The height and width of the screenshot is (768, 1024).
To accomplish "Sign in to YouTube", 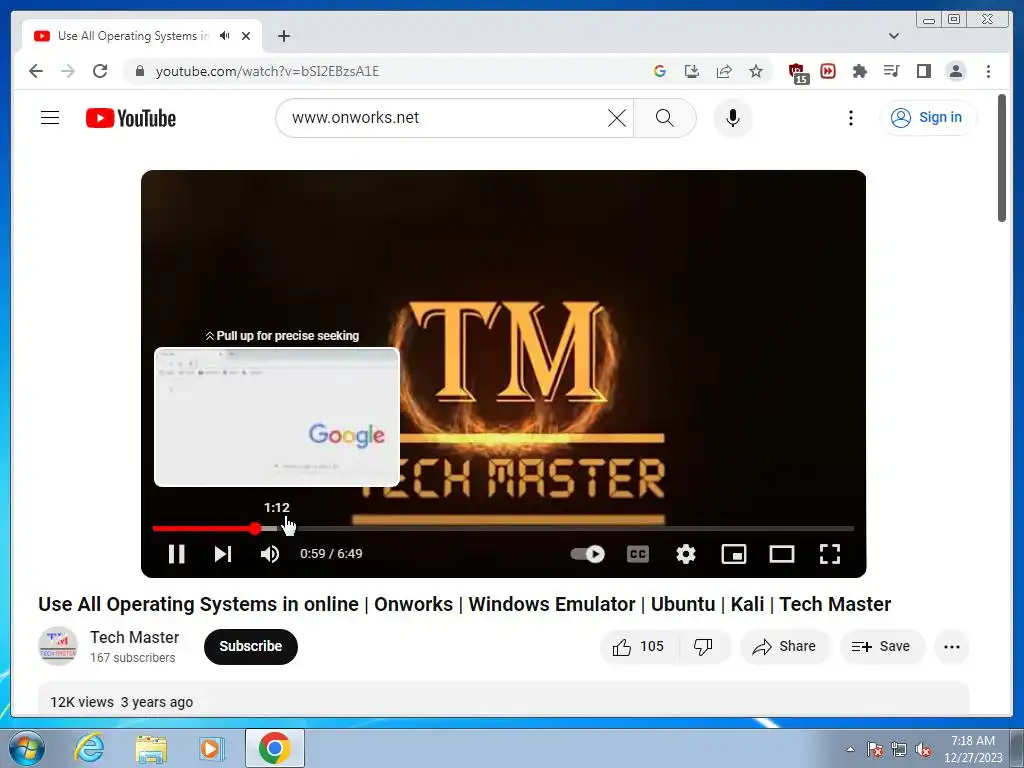I will tap(928, 118).
